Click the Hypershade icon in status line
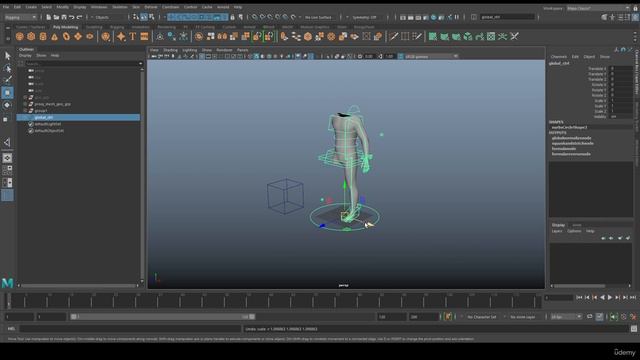 coord(433,17)
